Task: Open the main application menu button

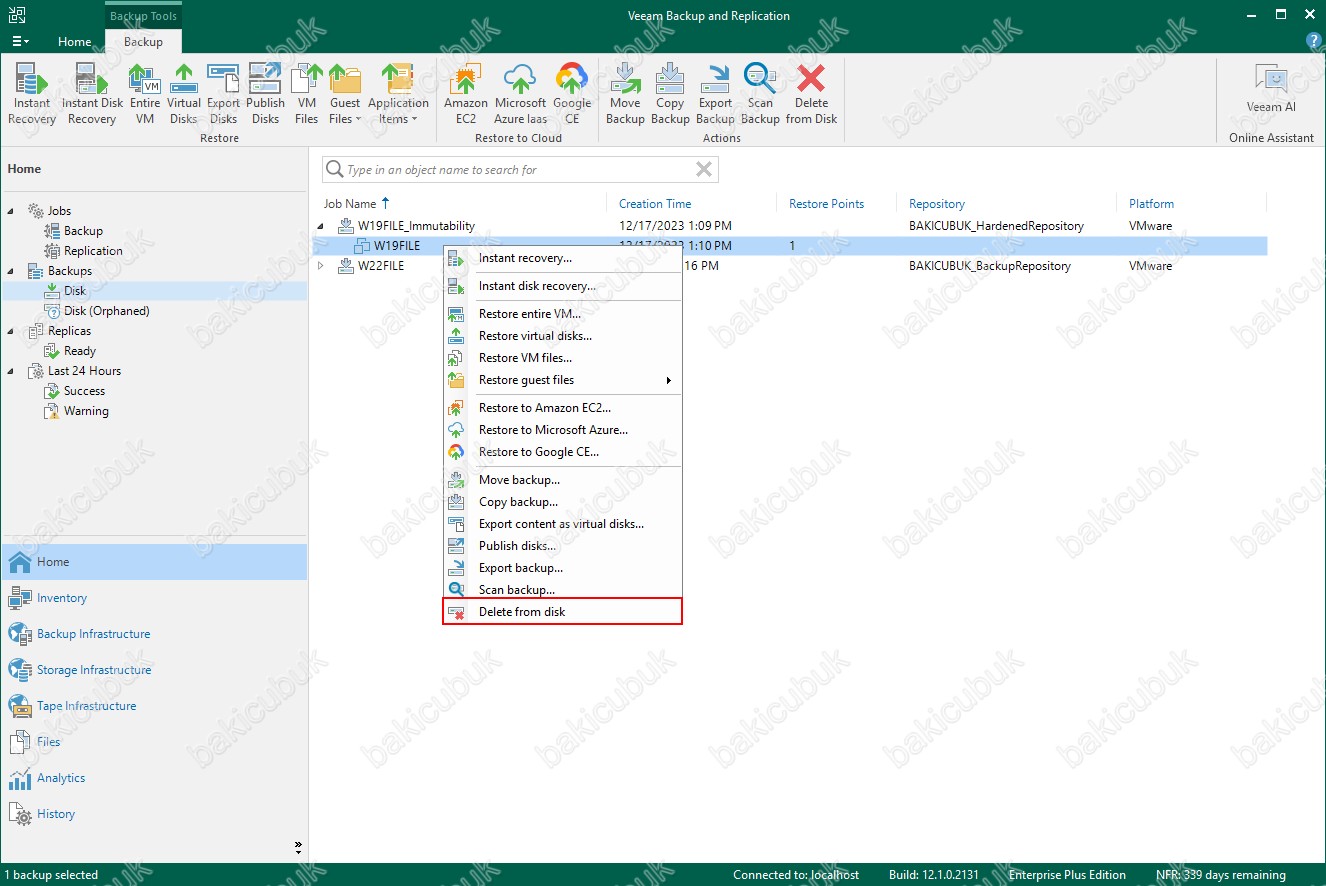Action: (x=20, y=42)
